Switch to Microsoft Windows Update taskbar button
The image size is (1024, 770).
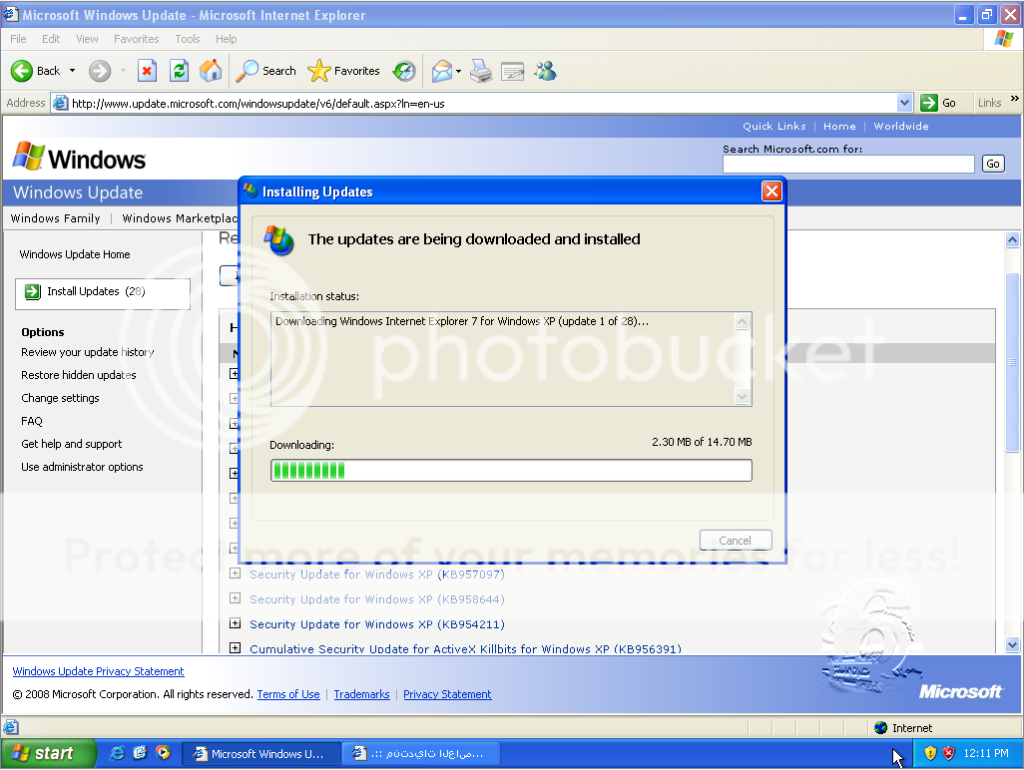tap(261, 754)
